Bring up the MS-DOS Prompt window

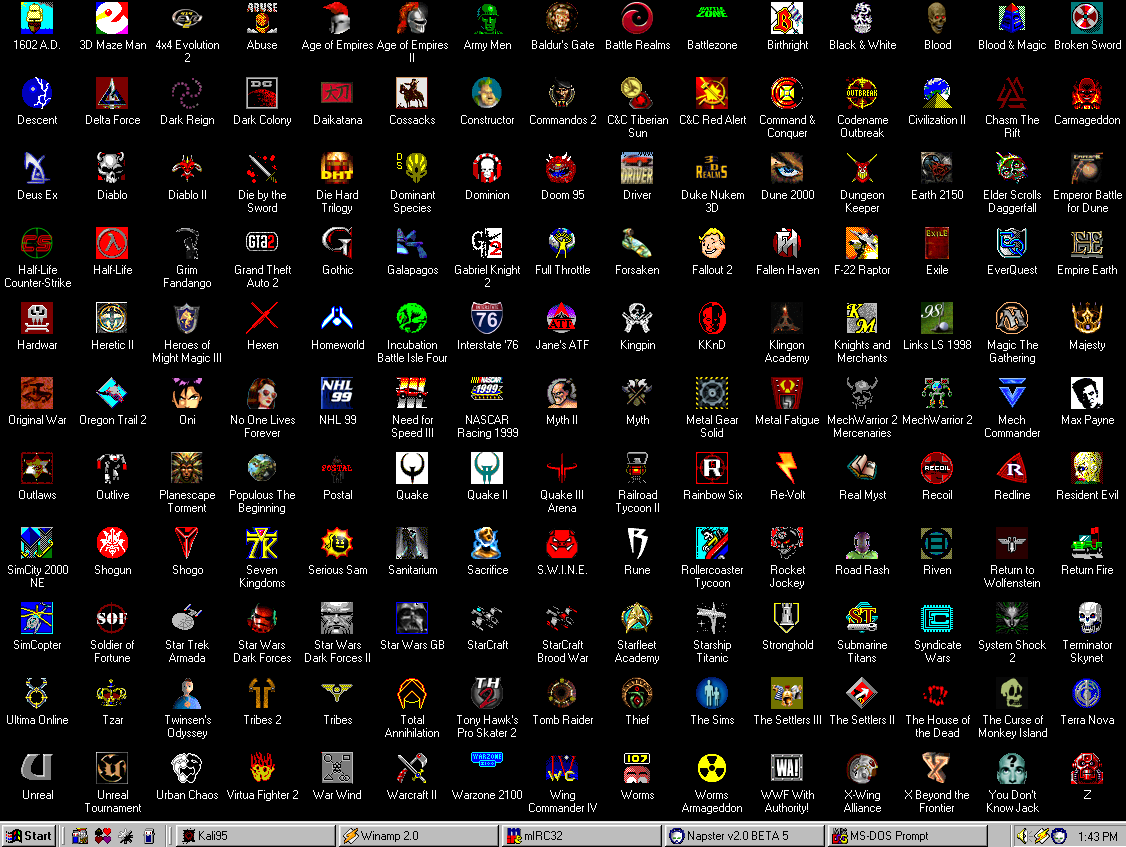tap(908, 836)
